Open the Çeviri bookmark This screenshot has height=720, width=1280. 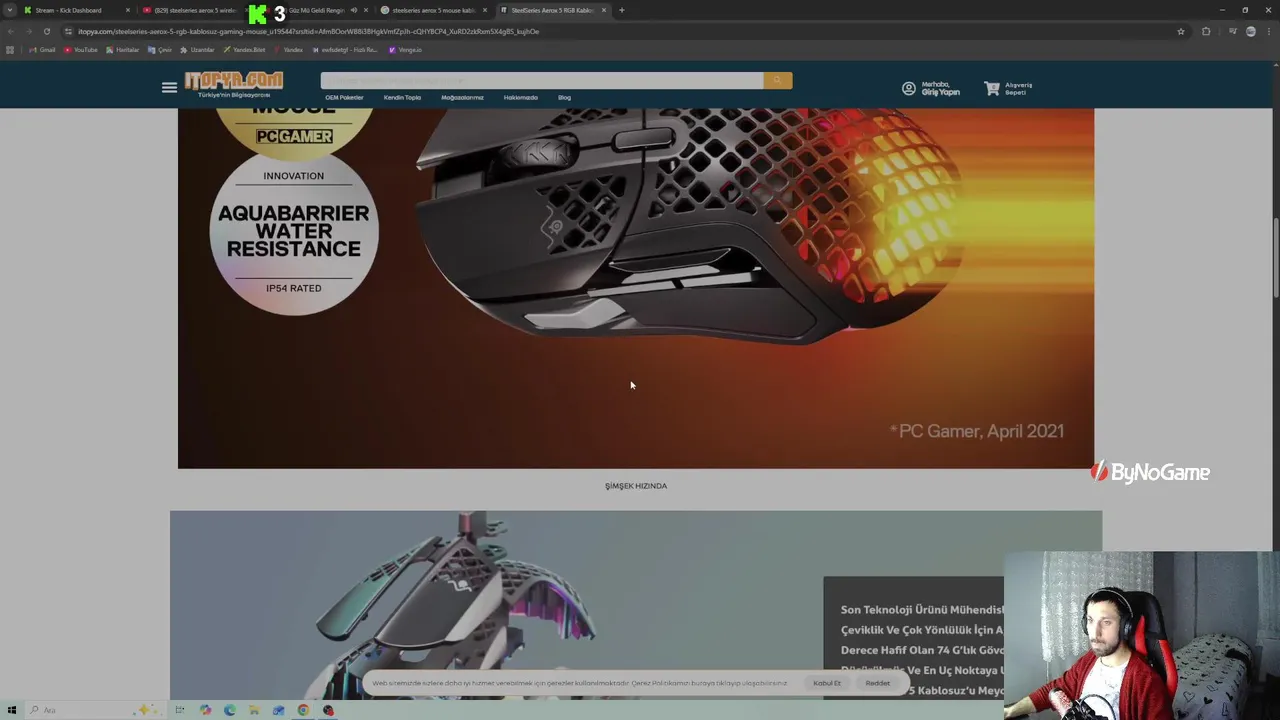tap(160, 49)
